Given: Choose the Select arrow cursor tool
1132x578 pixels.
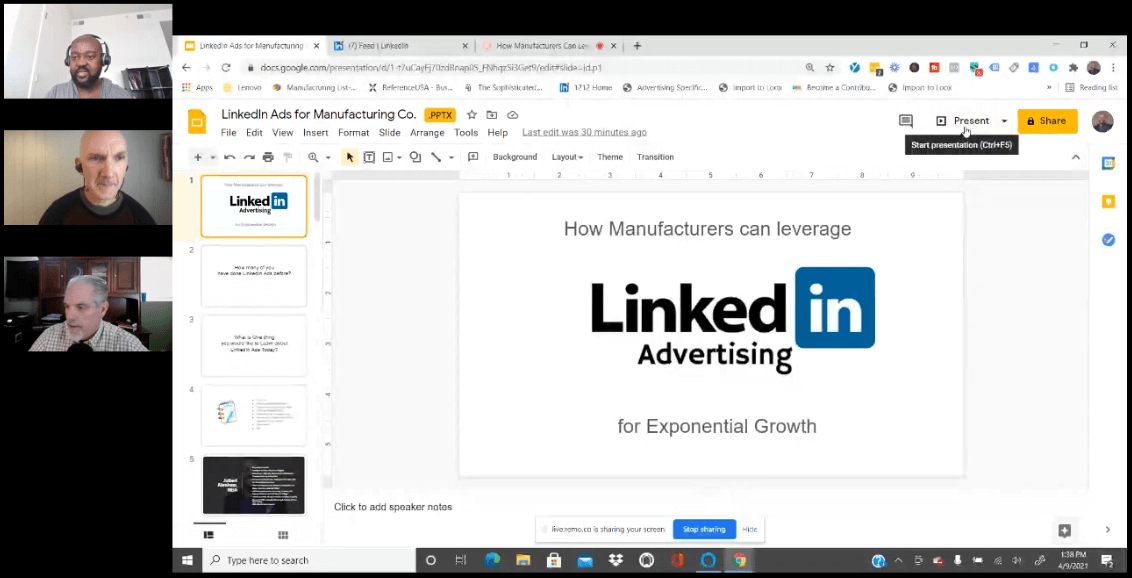Looking at the screenshot, I should [349, 157].
